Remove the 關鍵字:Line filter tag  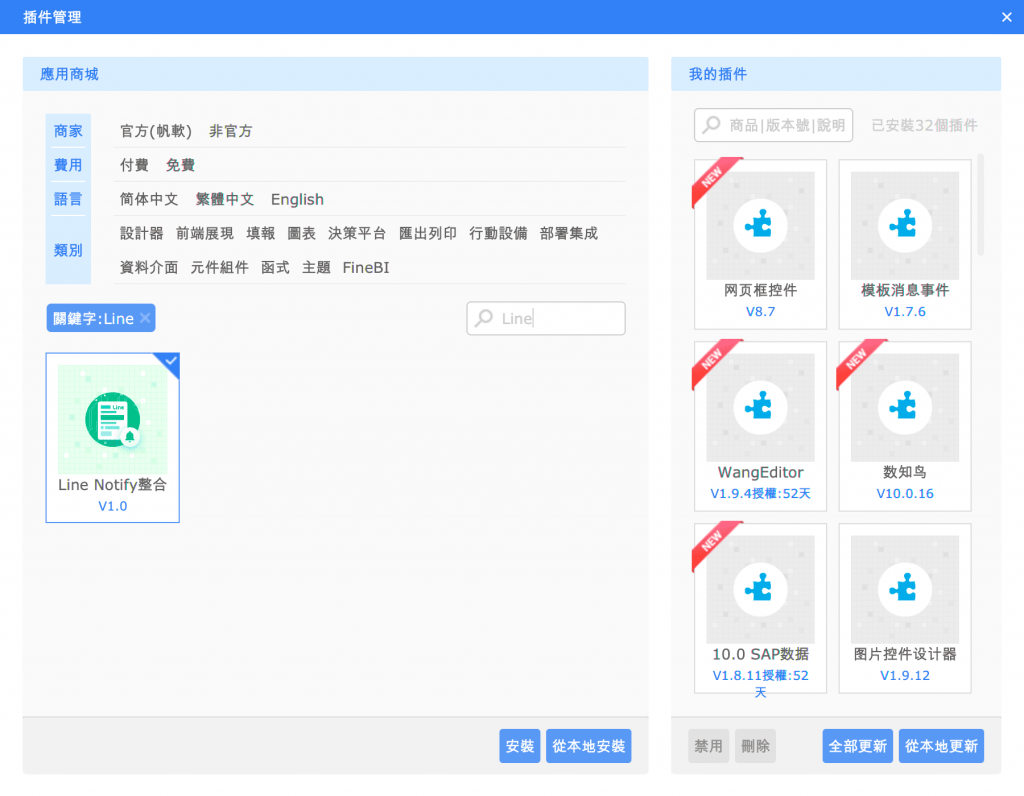[x=145, y=318]
